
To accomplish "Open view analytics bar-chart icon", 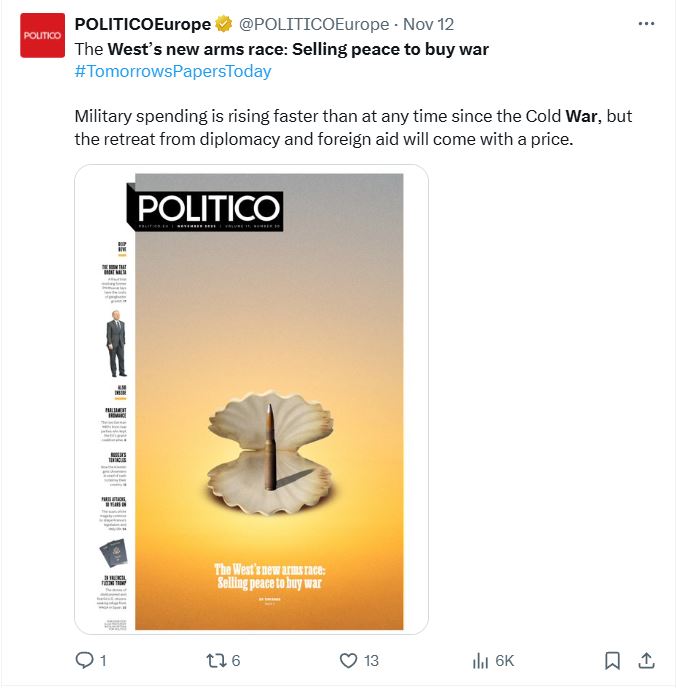I will (x=480, y=660).
